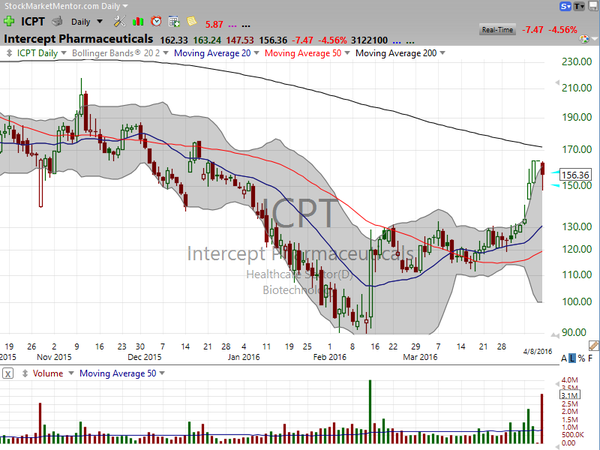Expand the Bollinger Bands 20 2 dropdown
This screenshot has width=600, height=450.
(x=166, y=53)
